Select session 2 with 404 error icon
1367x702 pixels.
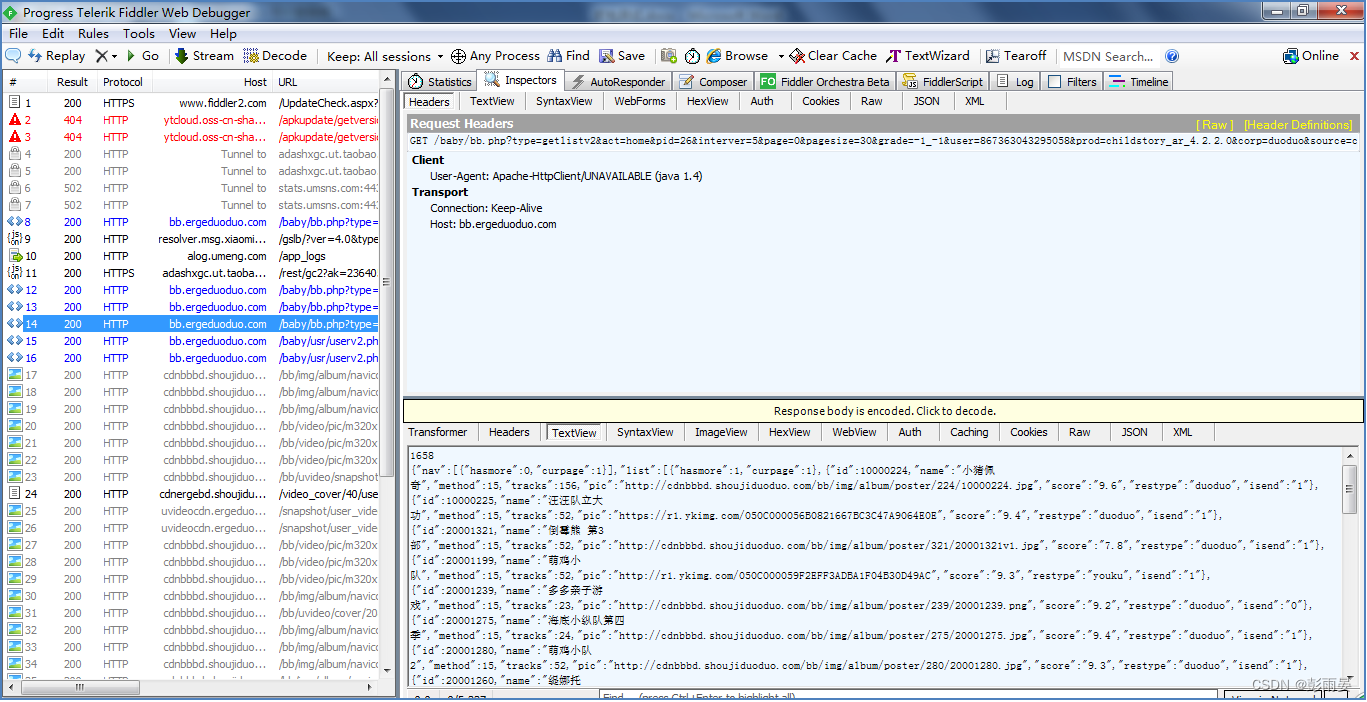(x=192, y=120)
